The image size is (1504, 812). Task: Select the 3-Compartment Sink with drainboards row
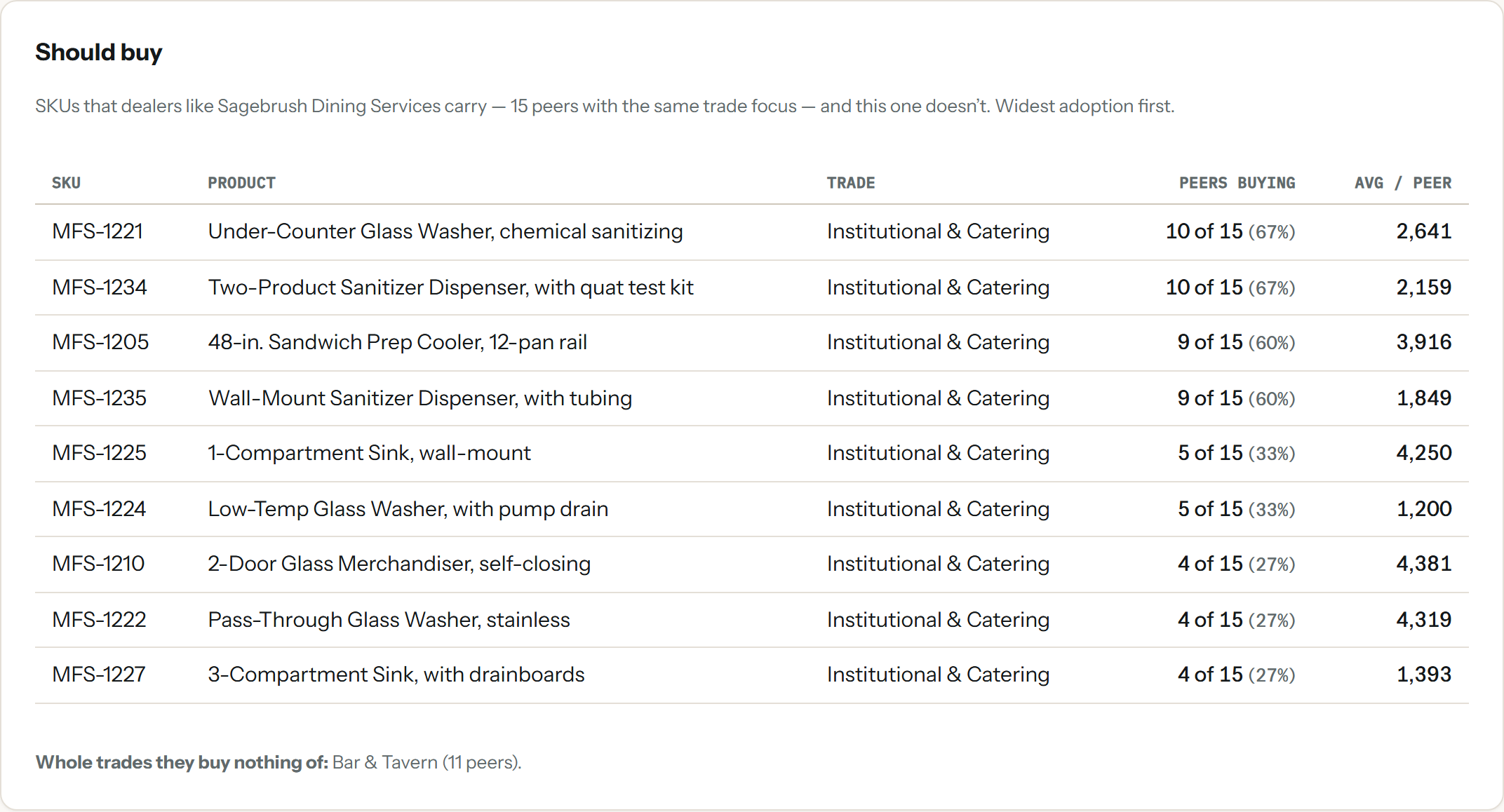[x=752, y=675]
